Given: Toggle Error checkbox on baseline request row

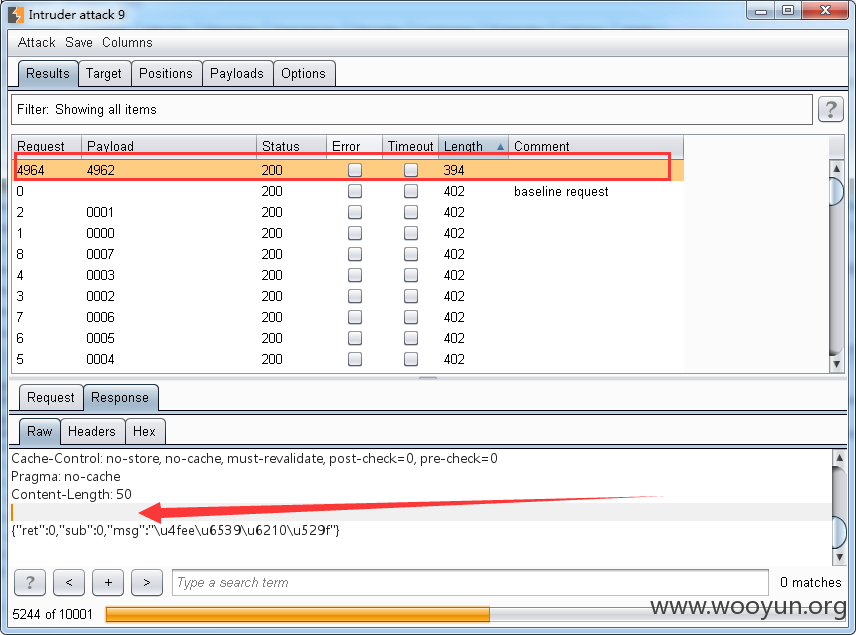Looking at the screenshot, I should (355, 191).
